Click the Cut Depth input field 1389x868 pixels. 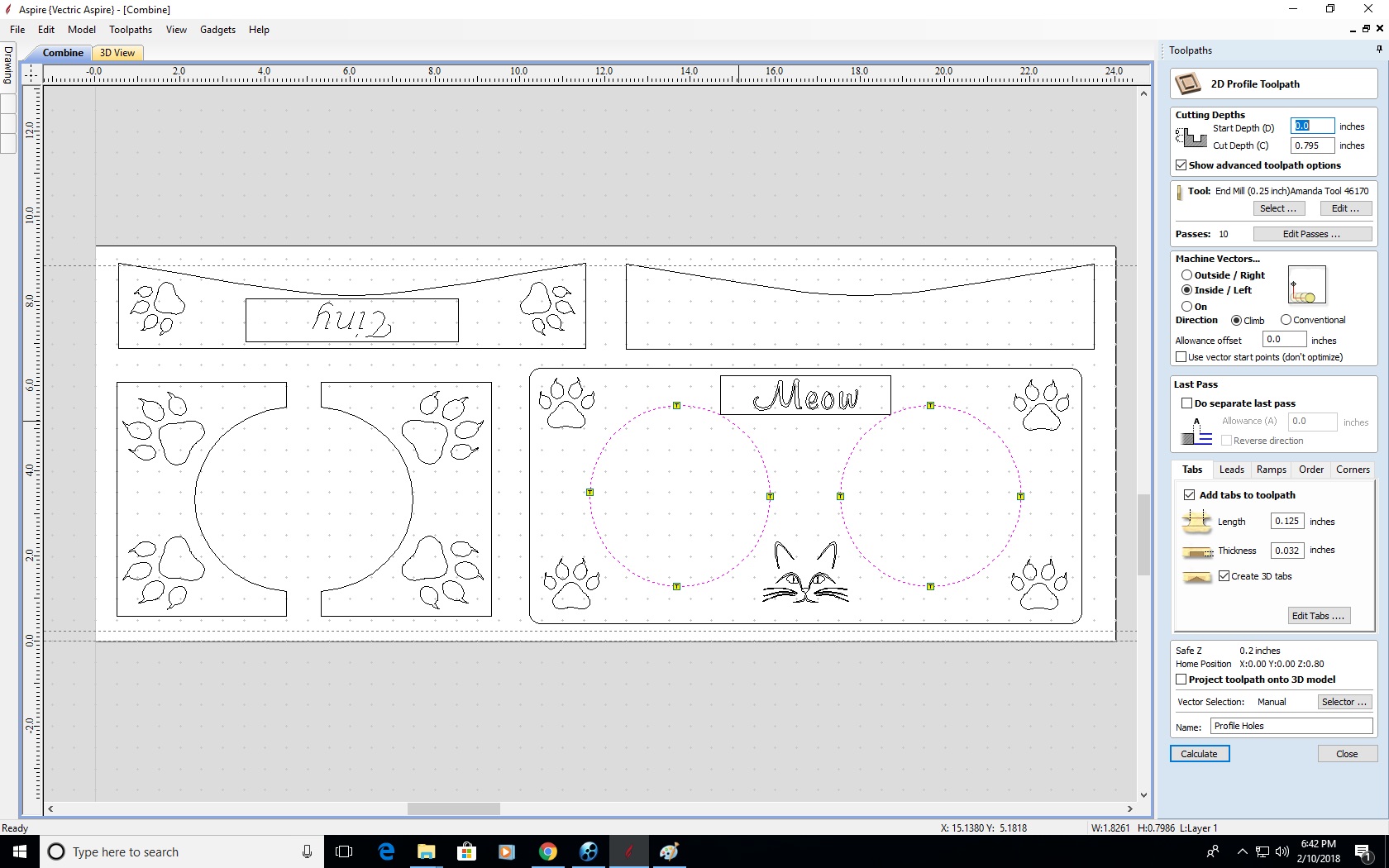1312,145
